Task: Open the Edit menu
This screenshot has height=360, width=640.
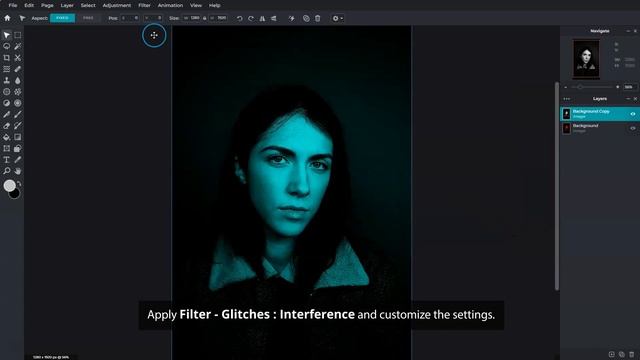Action: click(x=29, y=5)
